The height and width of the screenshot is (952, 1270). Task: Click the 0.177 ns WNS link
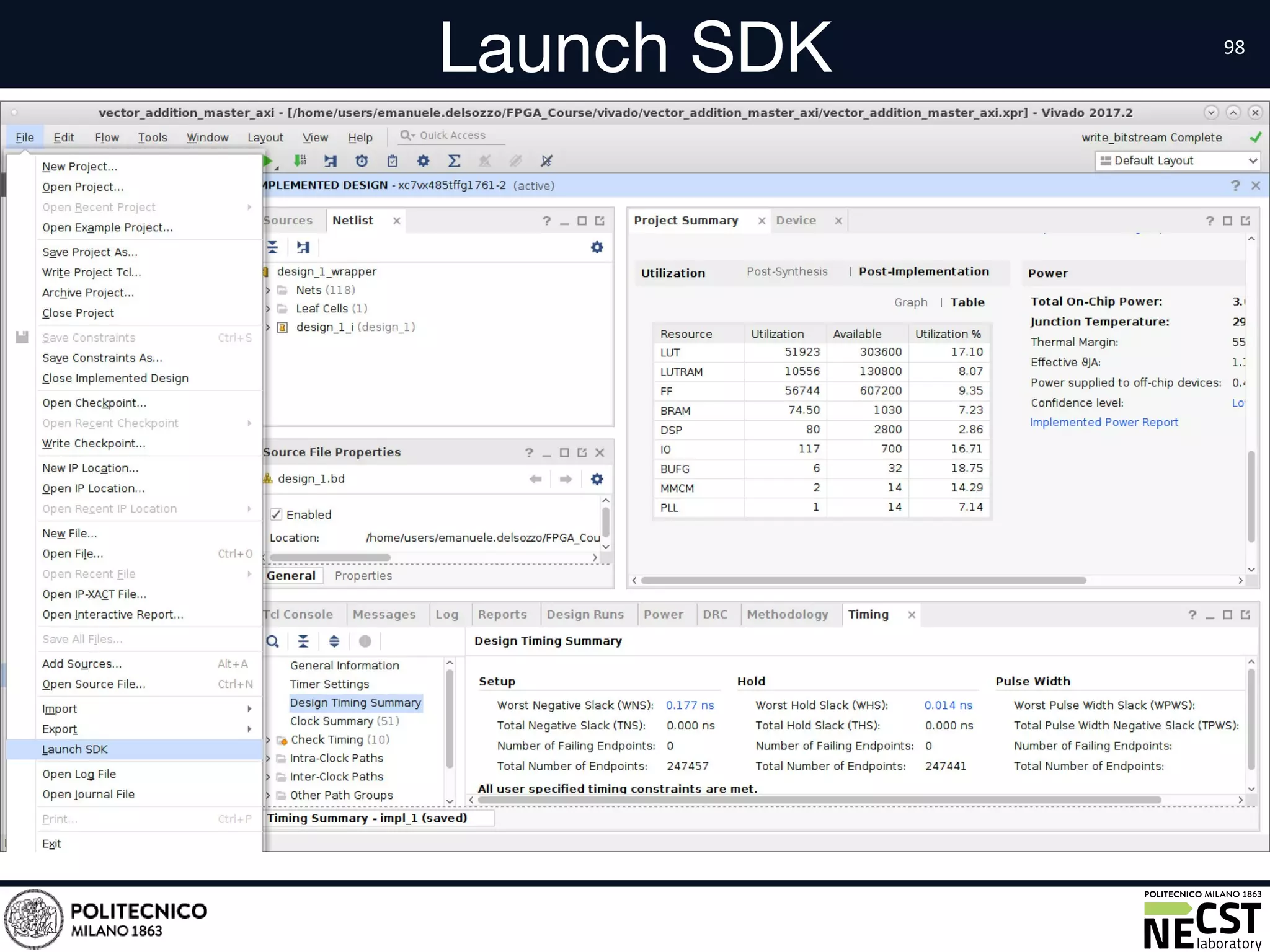[x=690, y=705]
